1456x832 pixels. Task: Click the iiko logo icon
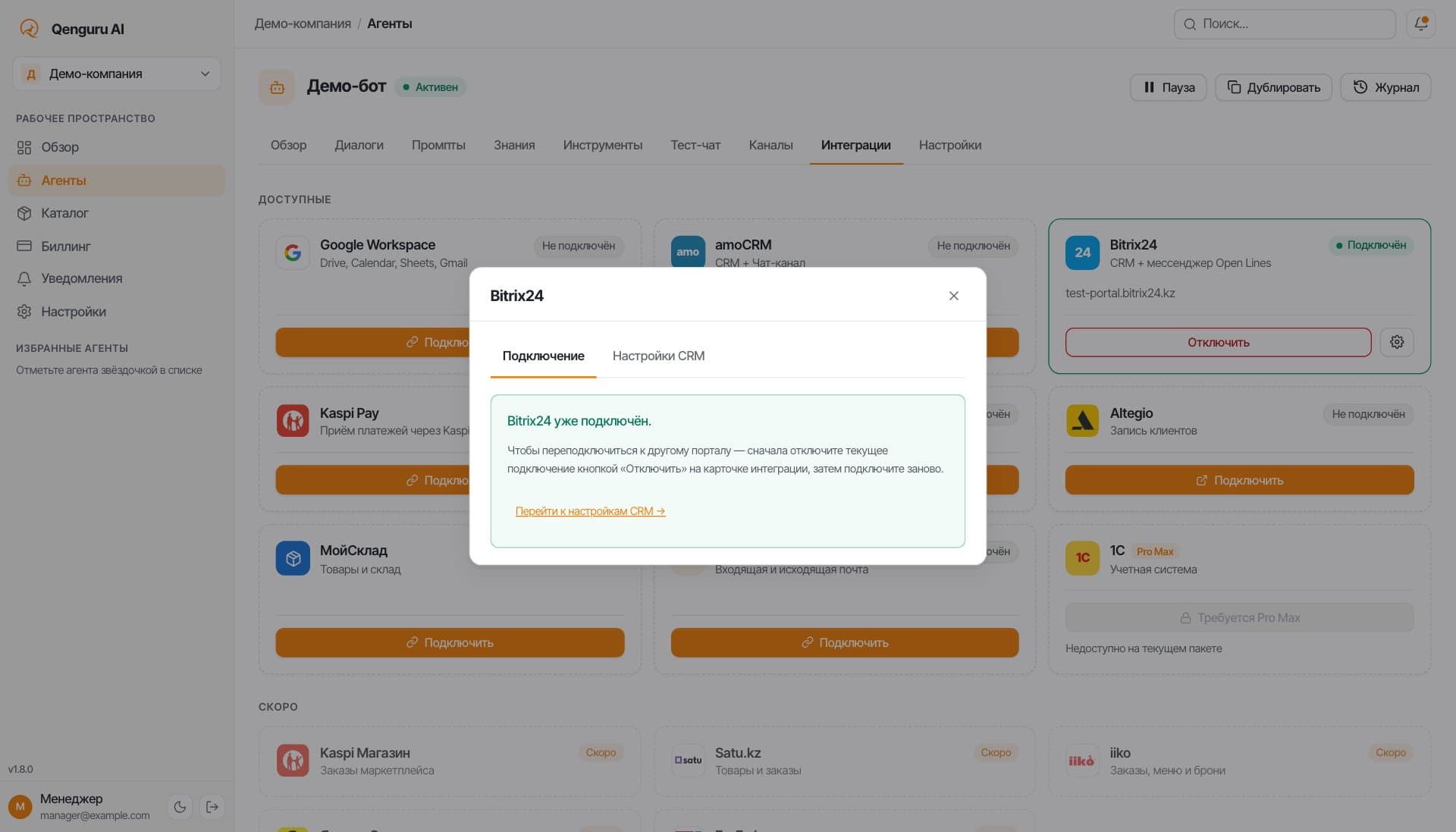(1082, 760)
